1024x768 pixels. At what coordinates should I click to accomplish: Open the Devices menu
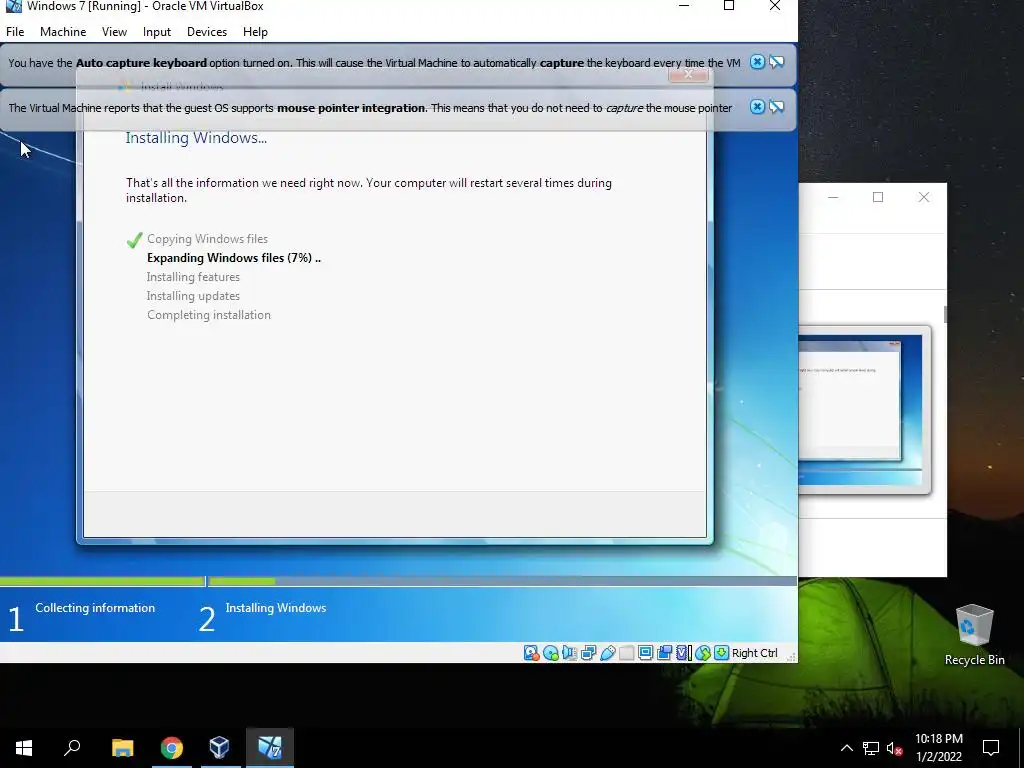click(207, 31)
